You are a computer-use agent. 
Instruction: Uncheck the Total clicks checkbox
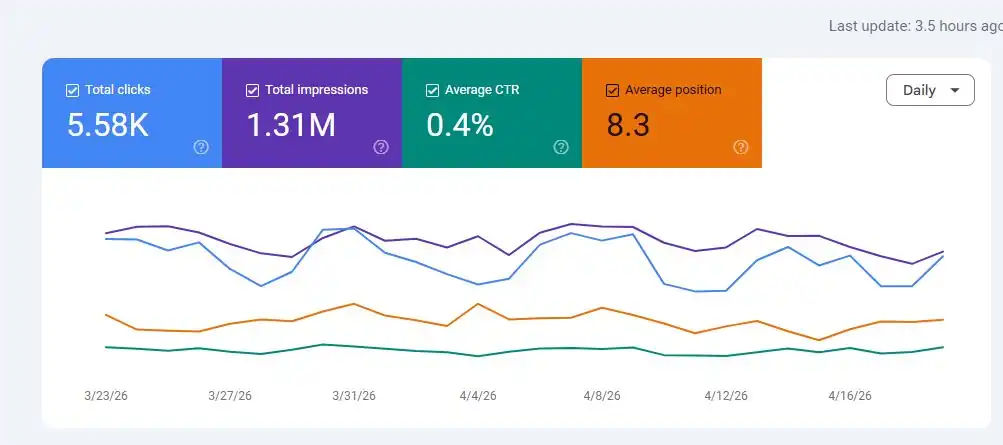72,91
